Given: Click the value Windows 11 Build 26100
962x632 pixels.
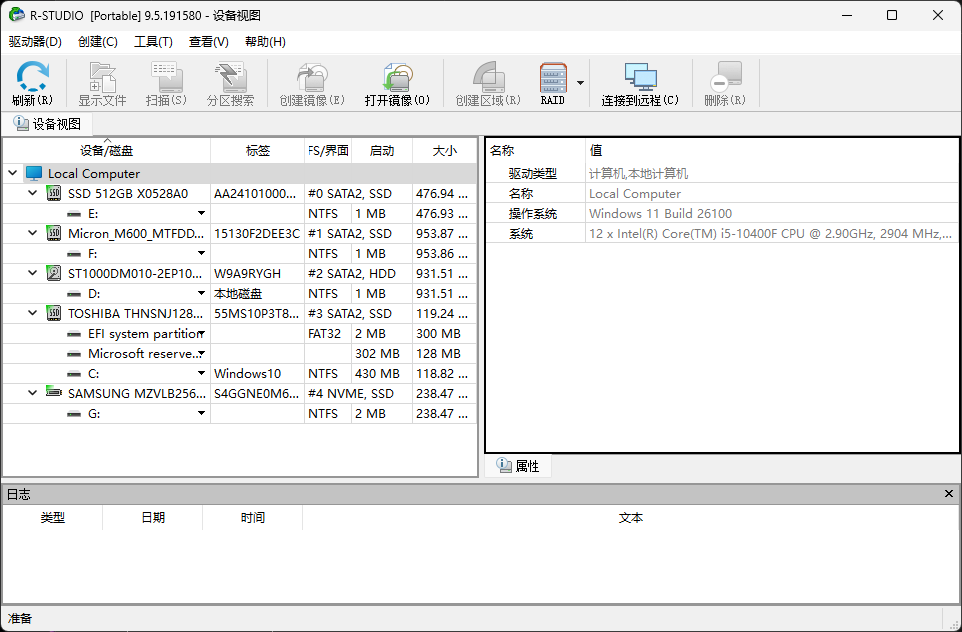Looking at the screenshot, I should pyautogui.click(x=660, y=214).
